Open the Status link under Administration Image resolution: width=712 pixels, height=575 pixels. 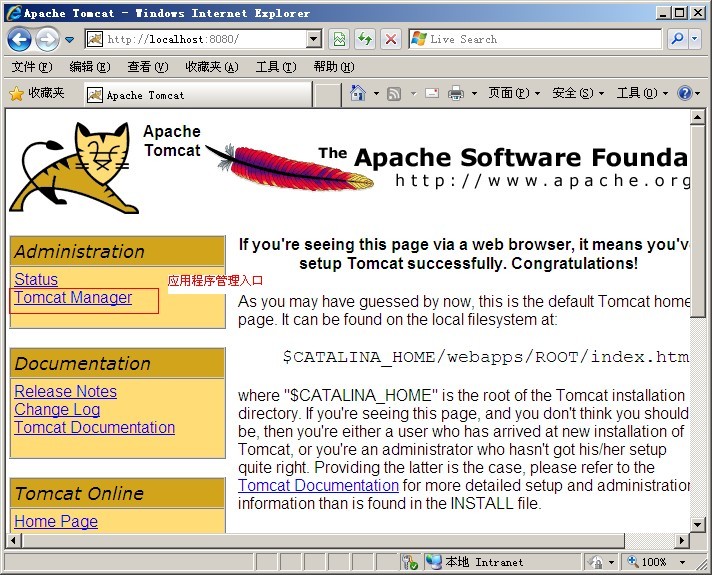[x=36, y=279]
